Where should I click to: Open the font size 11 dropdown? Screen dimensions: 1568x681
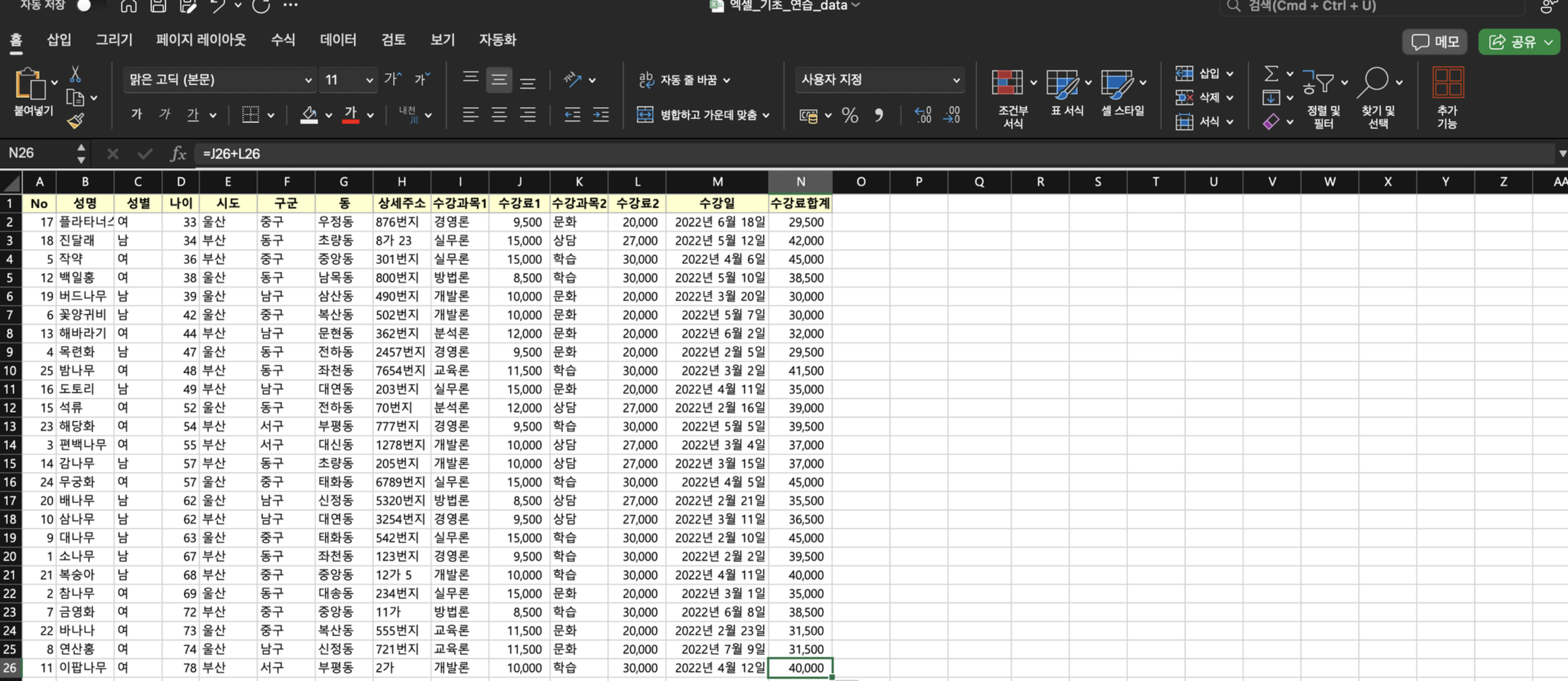[x=348, y=80]
